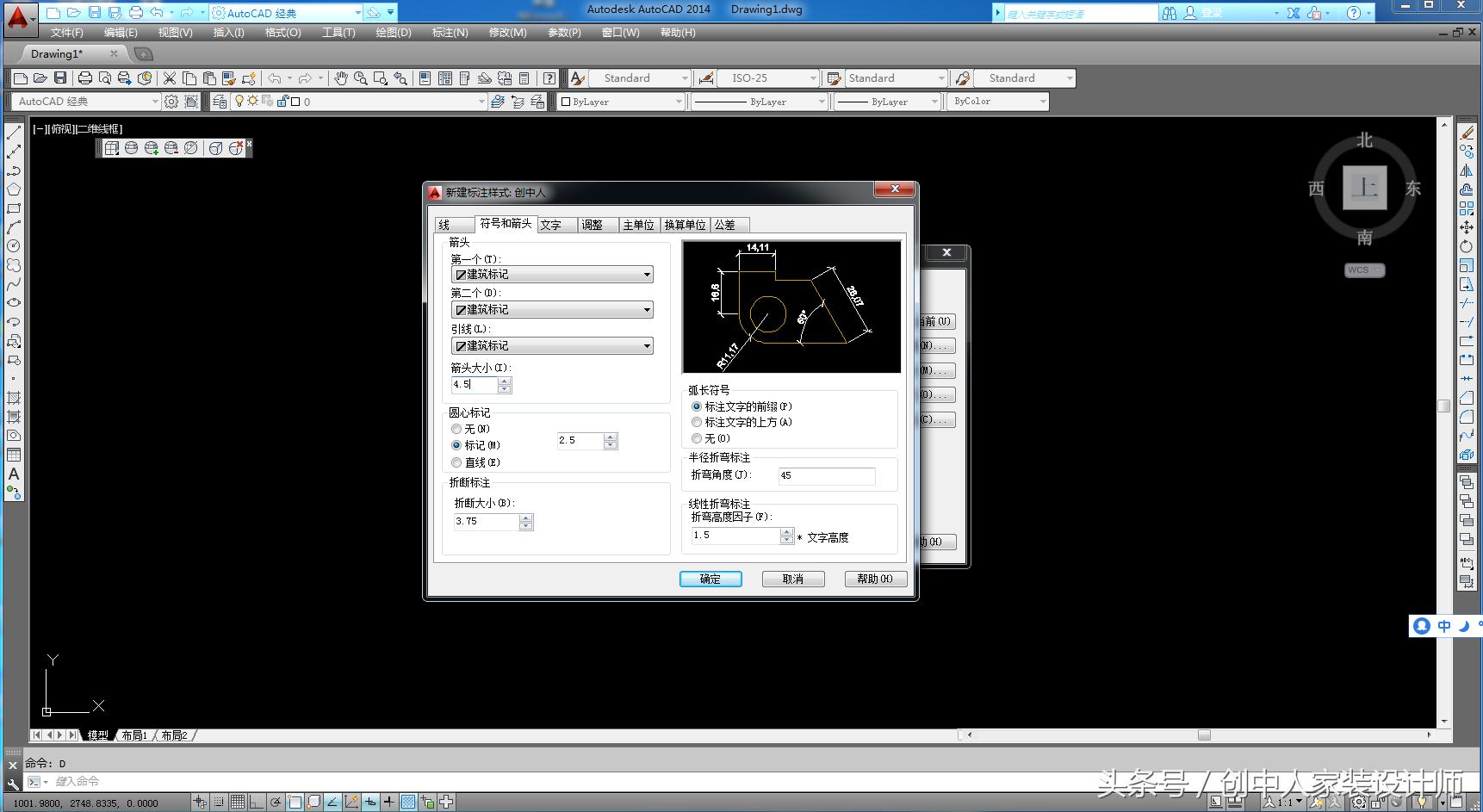Switch to the 公差 tab
1483x812 pixels.
(x=728, y=225)
